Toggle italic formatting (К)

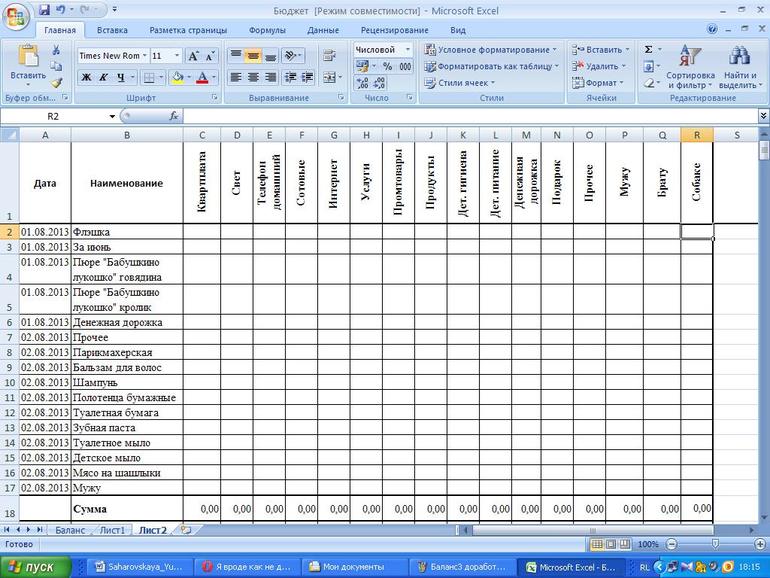click(x=104, y=78)
